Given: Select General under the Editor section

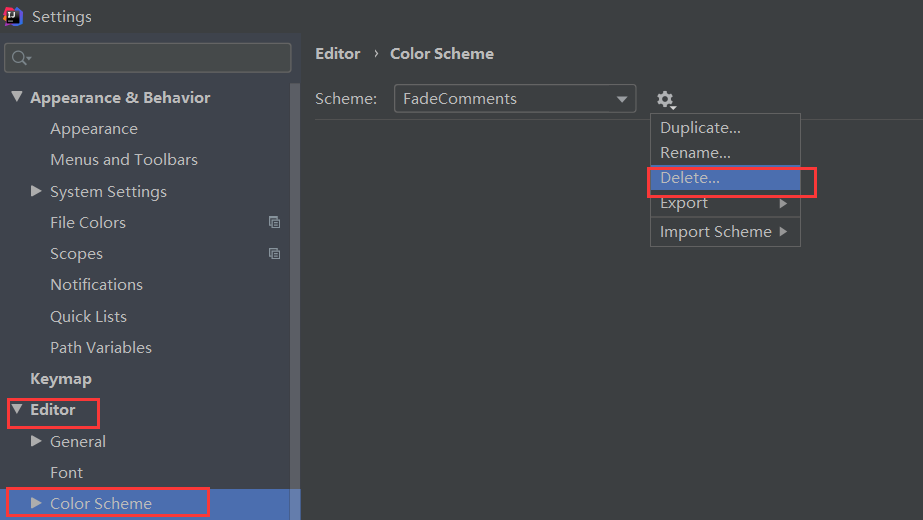Looking at the screenshot, I should [x=78, y=441].
